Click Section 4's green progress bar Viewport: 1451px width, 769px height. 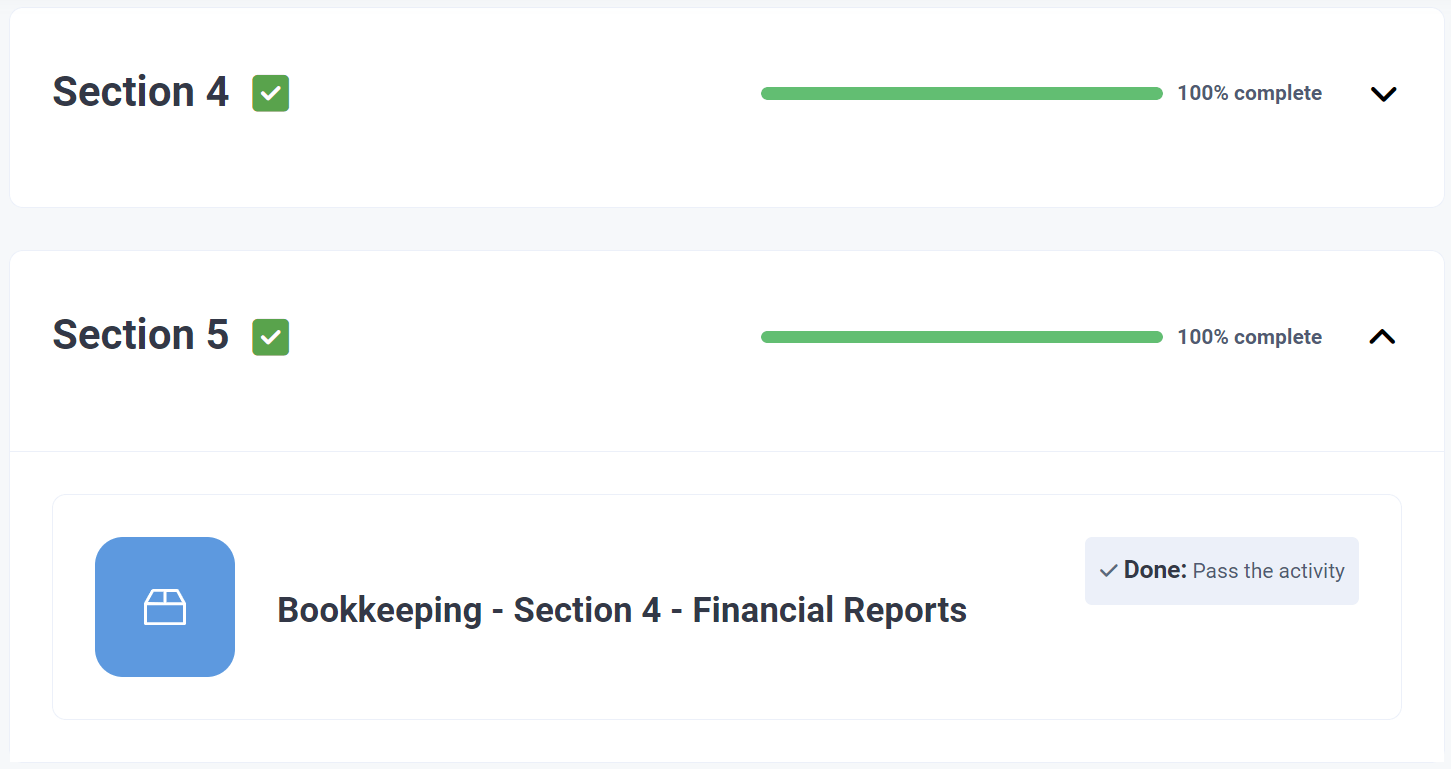click(x=961, y=92)
